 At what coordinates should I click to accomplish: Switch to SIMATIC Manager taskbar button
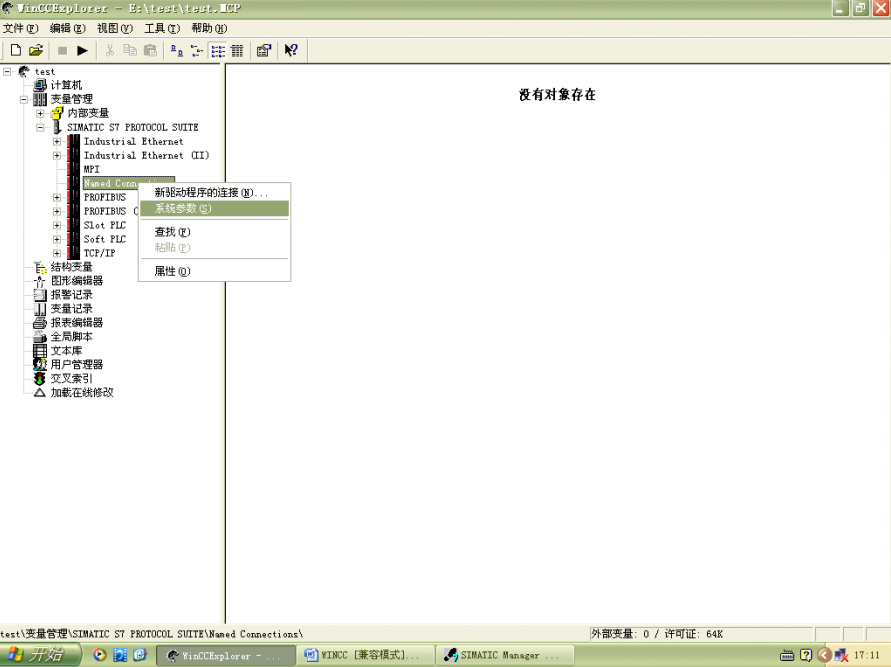click(x=505, y=656)
